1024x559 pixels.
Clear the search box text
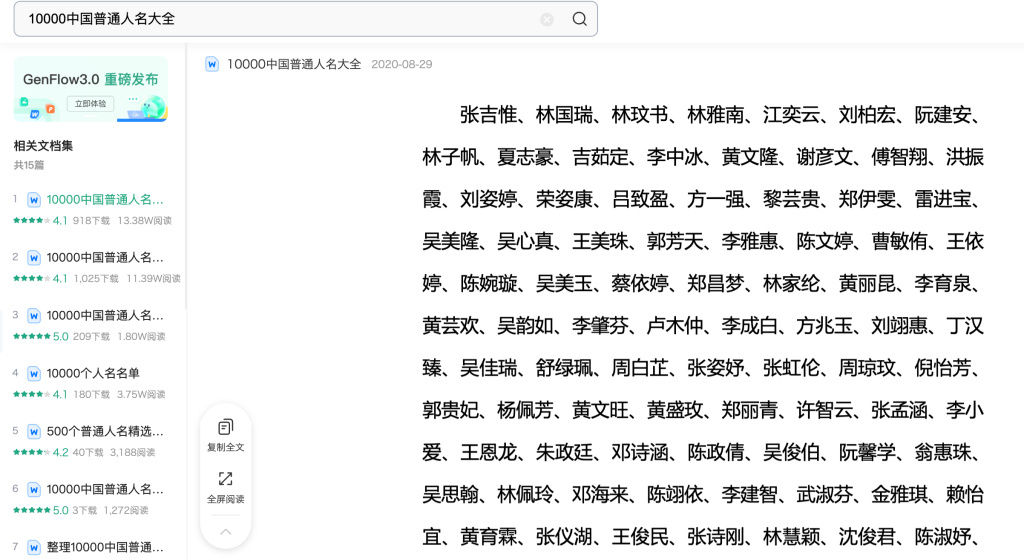[x=547, y=19]
